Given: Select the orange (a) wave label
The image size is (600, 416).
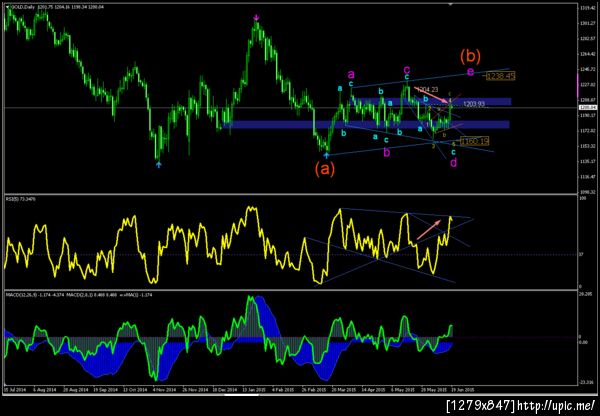Looking at the screenshot, I should [x=325, y=169].
